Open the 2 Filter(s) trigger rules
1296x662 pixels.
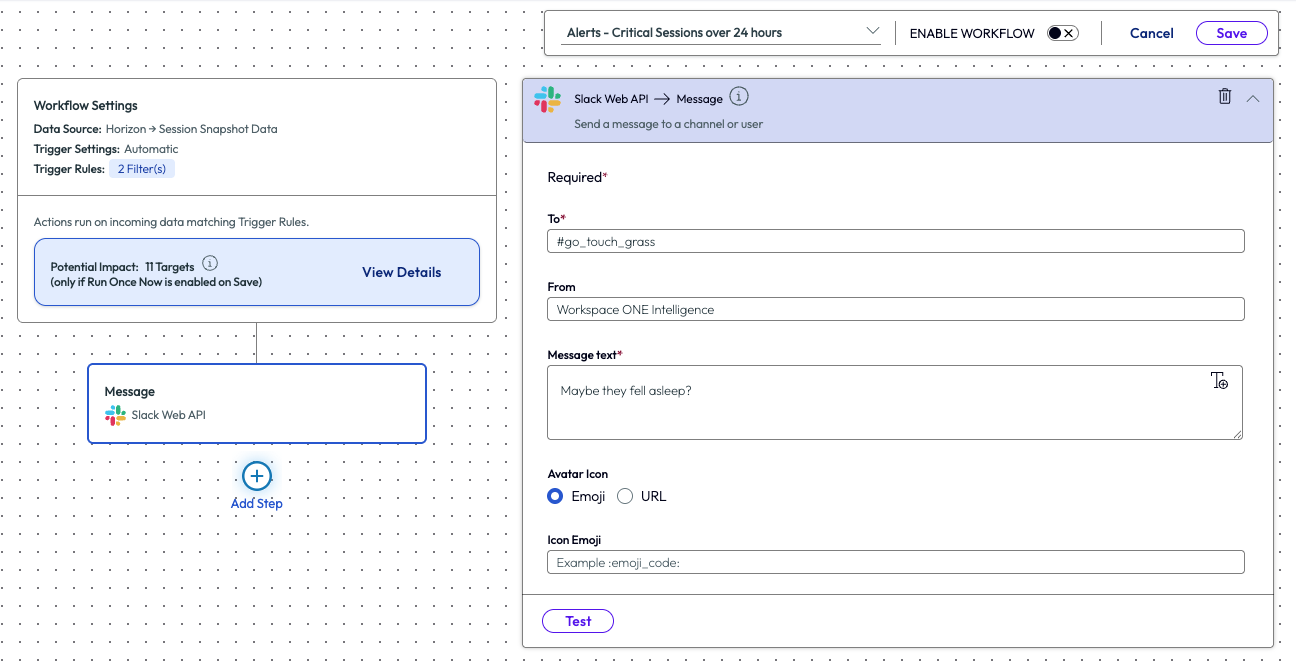point(142,169)
